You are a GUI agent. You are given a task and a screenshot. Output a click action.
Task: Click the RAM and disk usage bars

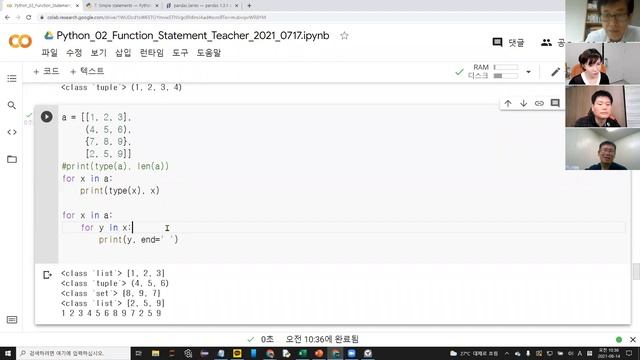pos(506,71)
